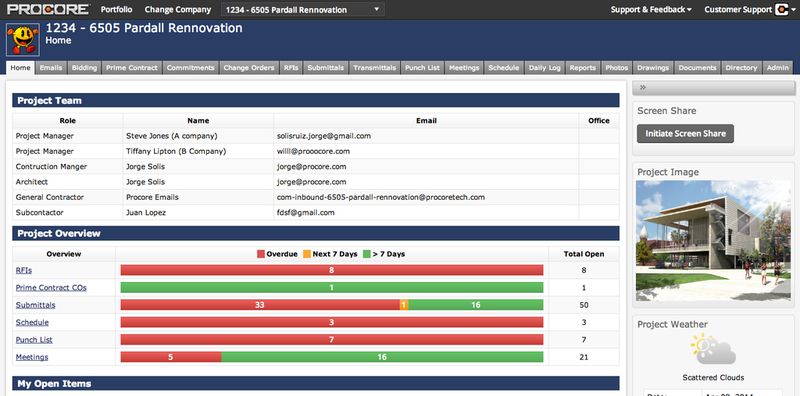Viewport: 800px width, 396px height.
Task: Click the Customer Support link
Action: (x=738, y=9)
